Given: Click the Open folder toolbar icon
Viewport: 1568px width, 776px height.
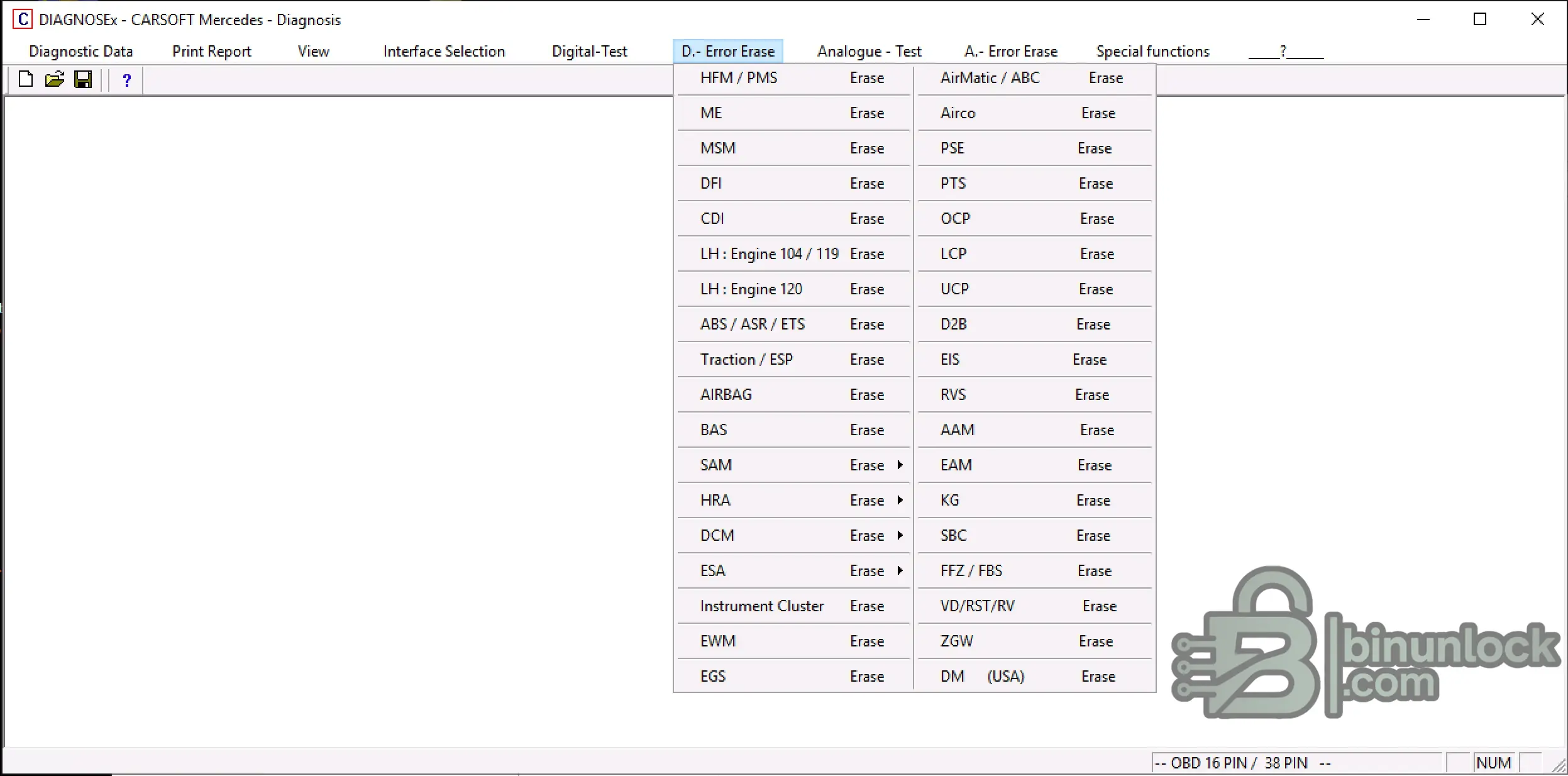Looking at the screenshot, I should pos(55,80).
